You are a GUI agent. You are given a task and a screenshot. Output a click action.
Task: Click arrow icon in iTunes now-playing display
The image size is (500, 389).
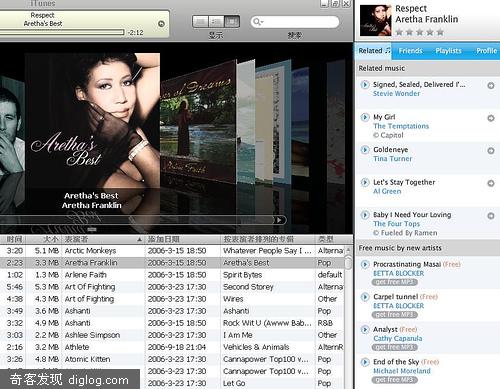pyautogui.click(x=161, y=24)
